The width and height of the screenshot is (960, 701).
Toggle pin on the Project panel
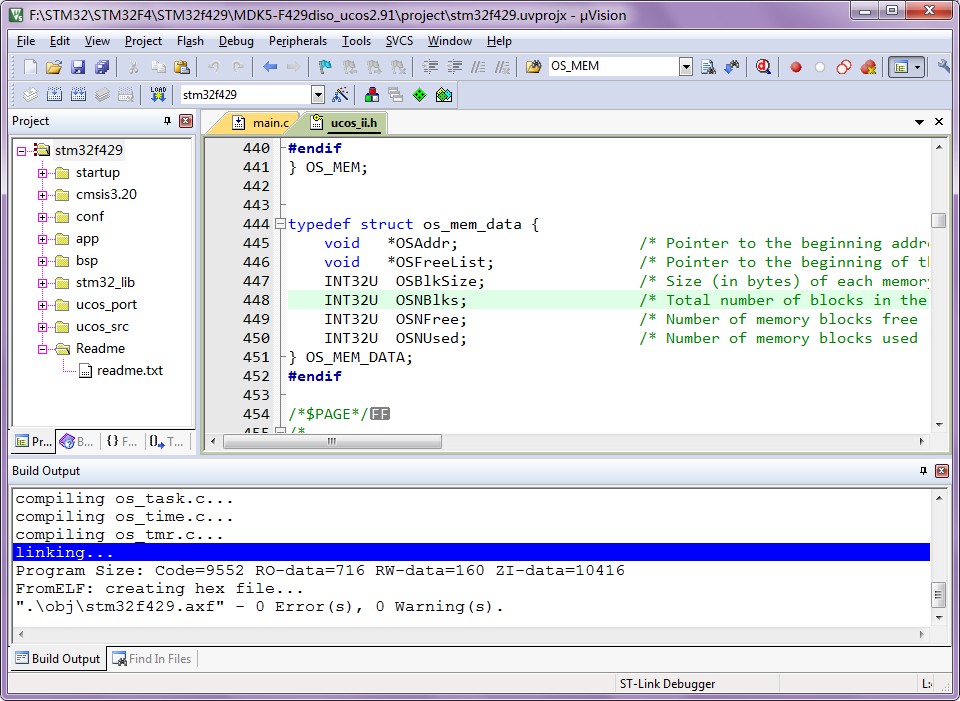point(167,121)
